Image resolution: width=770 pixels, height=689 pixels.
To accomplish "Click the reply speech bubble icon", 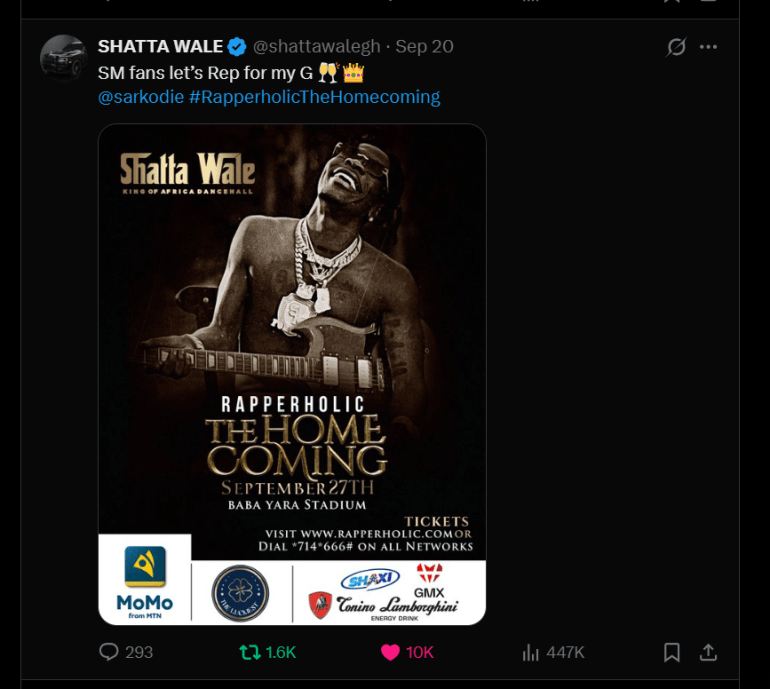I will pos(109,652).
